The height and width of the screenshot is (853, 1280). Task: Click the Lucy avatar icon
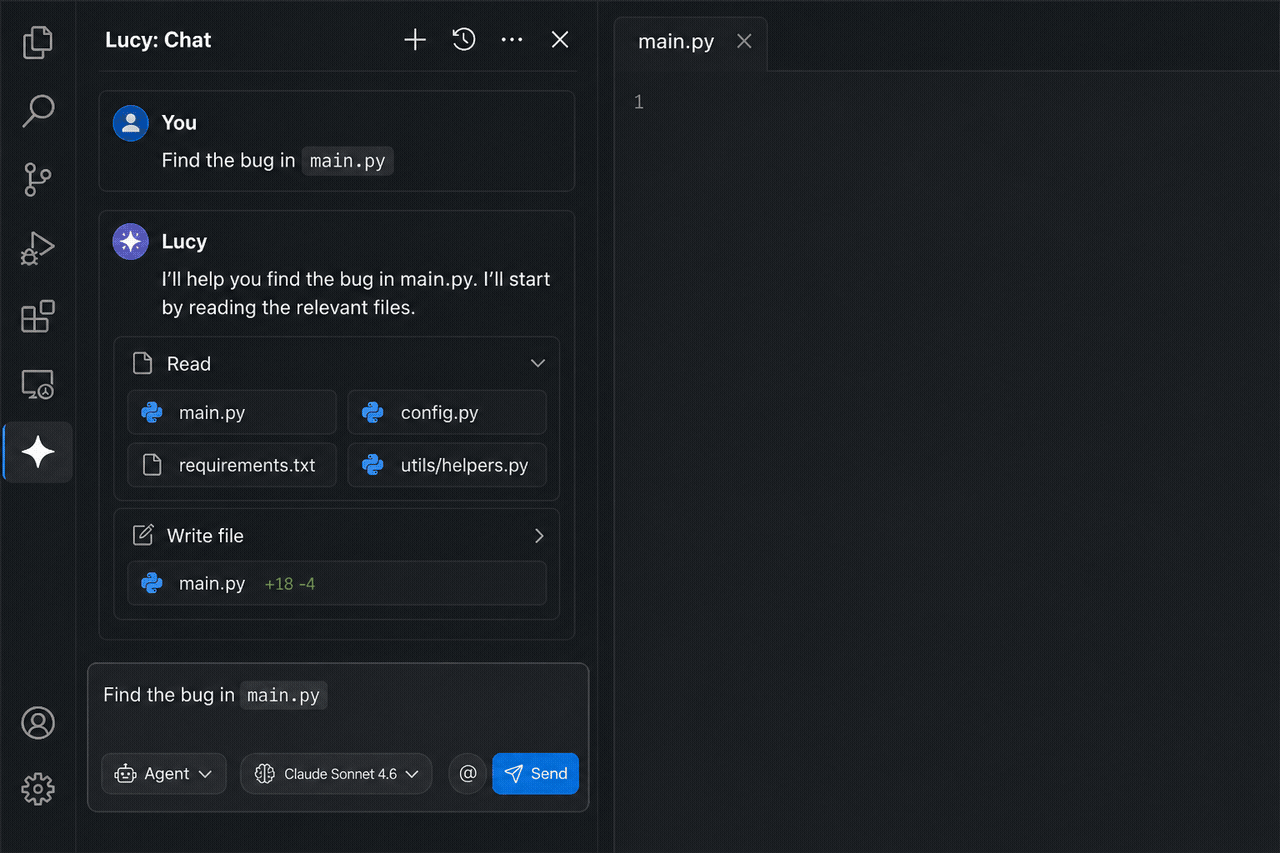coord(131,242)
